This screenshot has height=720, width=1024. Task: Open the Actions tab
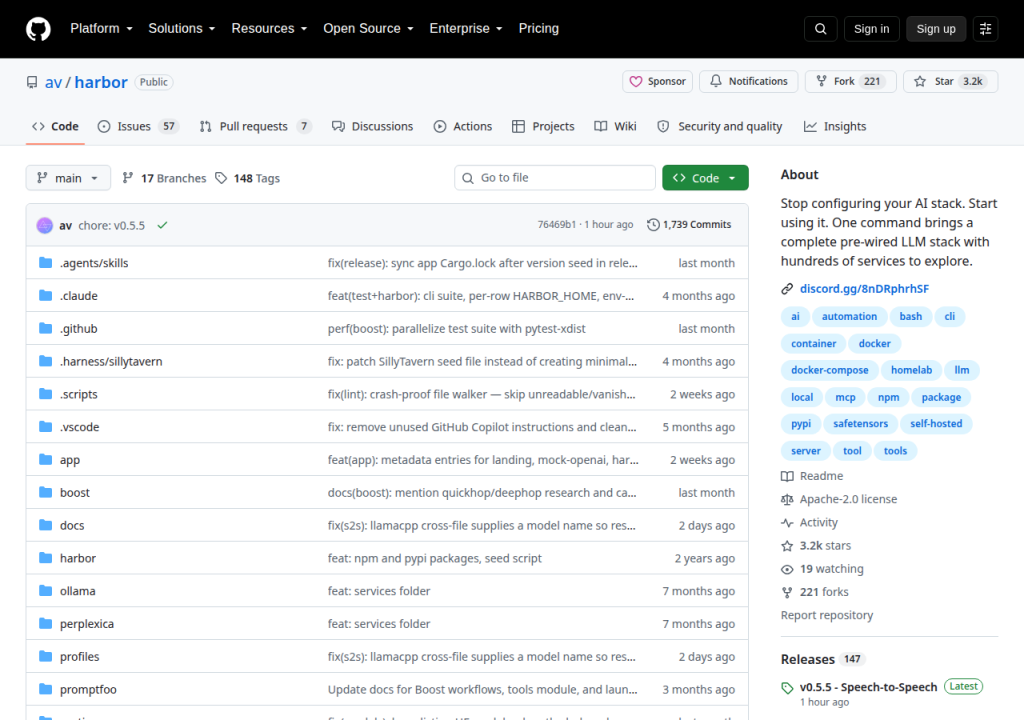click(463, 126)
